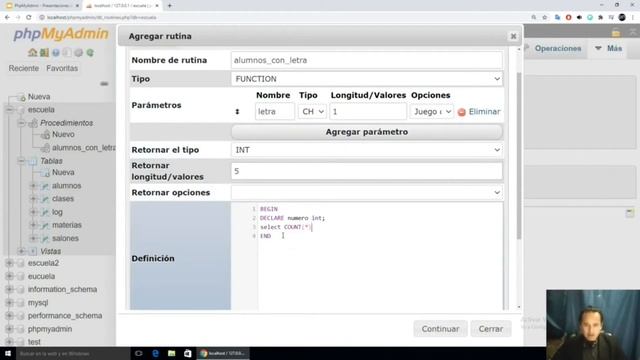Open the documentation help icon
The image size is (640, 360).
pos(56,53)
